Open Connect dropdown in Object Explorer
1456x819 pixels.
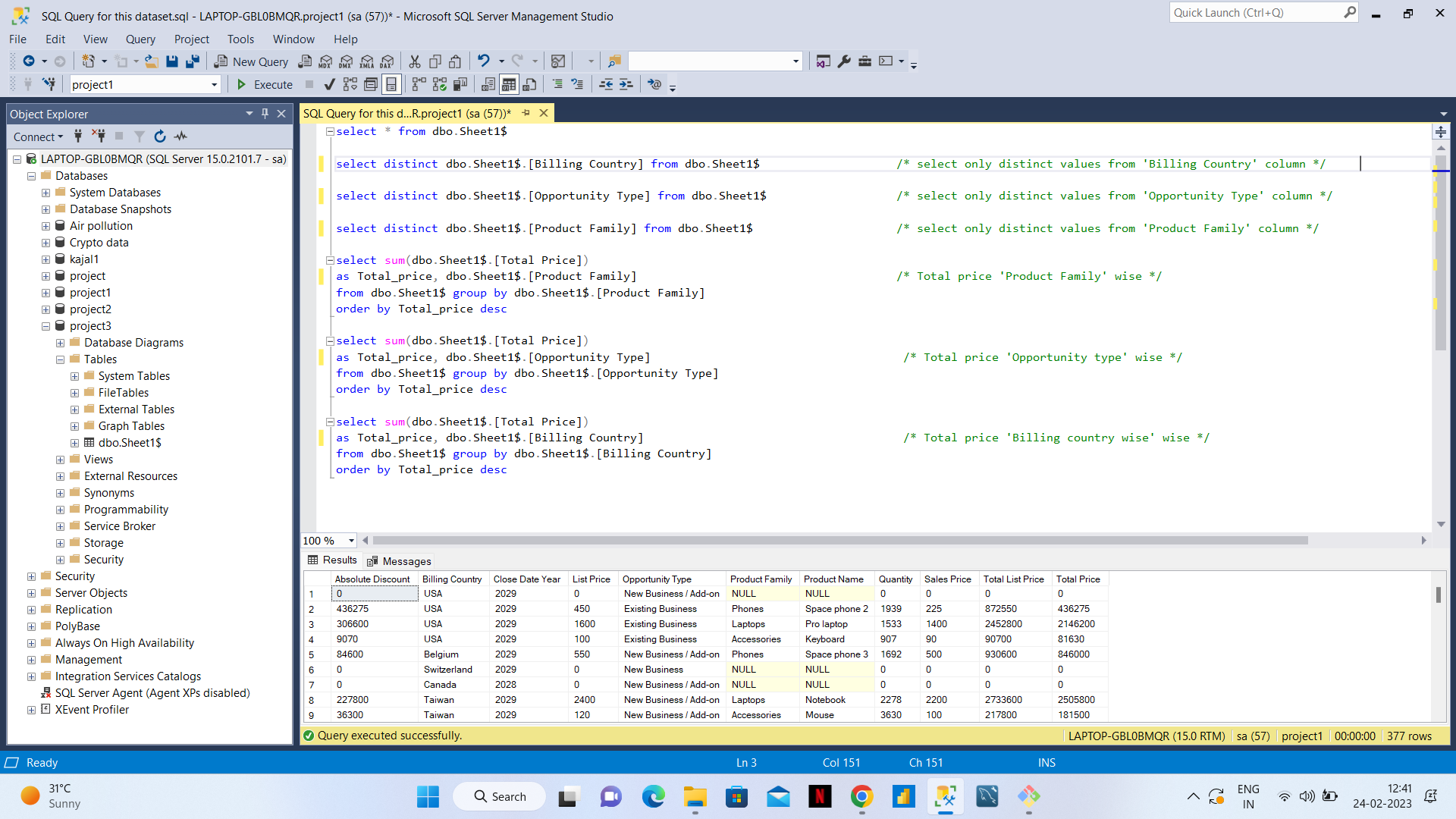38,136
